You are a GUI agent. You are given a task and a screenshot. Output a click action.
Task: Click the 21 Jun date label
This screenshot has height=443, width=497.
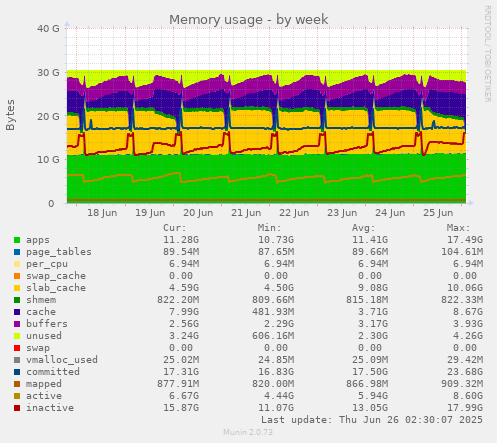tap(246, 213)
